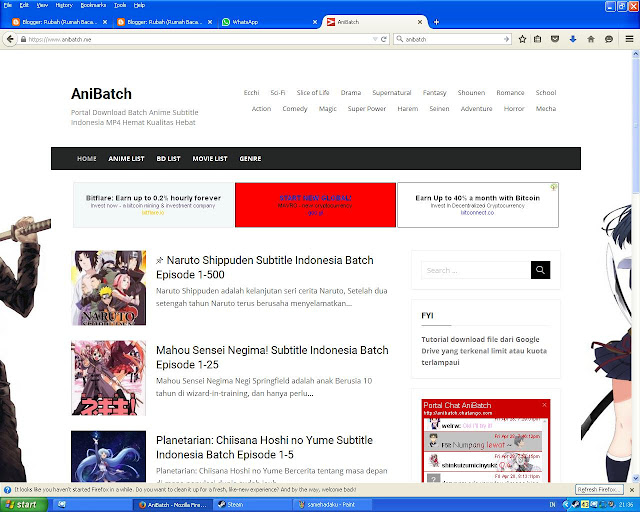Open the History menu
Viewport: 640px width, 512px height.
click(x=64, y=5)
